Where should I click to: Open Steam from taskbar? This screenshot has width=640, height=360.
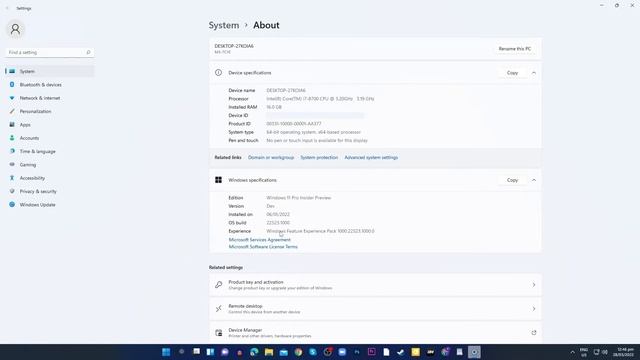400,352
